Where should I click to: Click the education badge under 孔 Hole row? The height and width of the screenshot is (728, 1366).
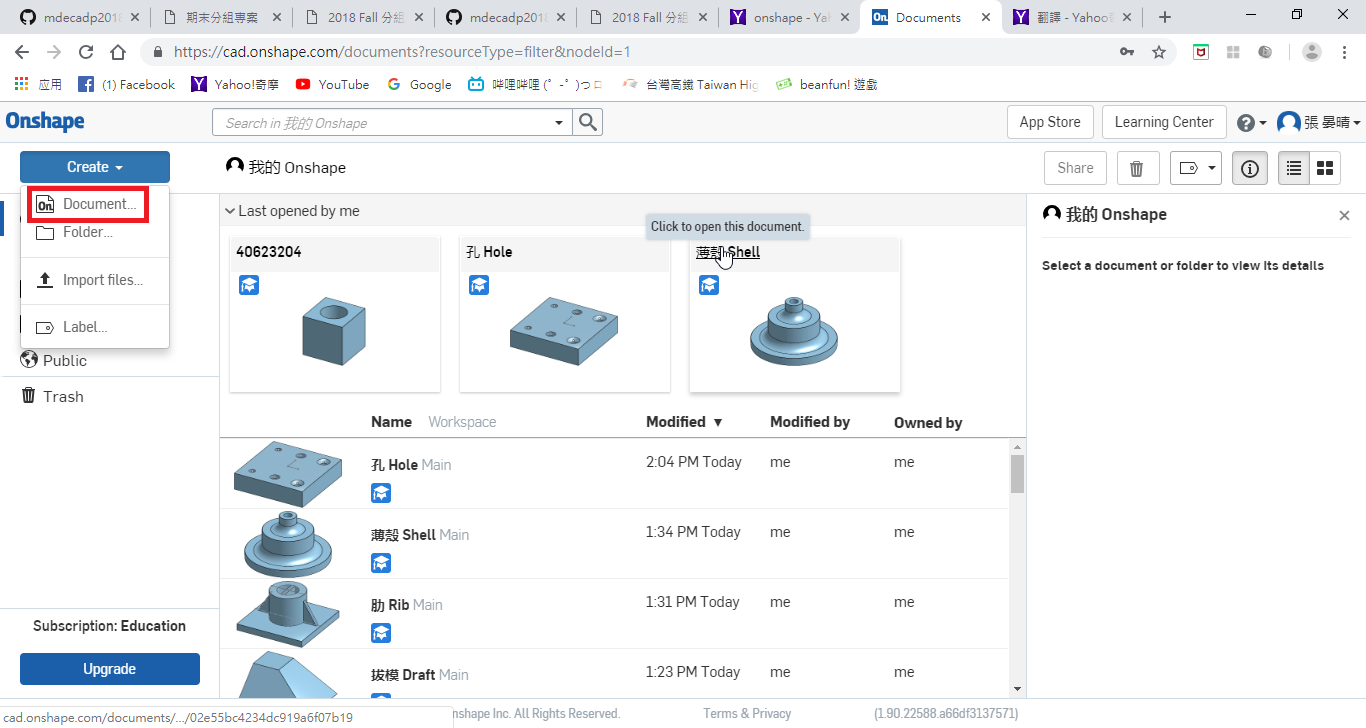pyautogui.click(x=381, y=493)
